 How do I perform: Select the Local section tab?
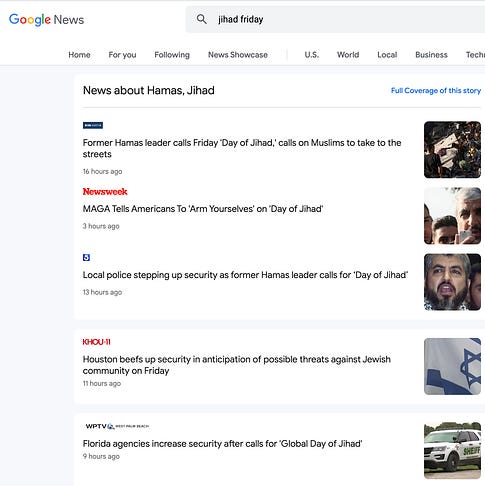pos(387,55)
